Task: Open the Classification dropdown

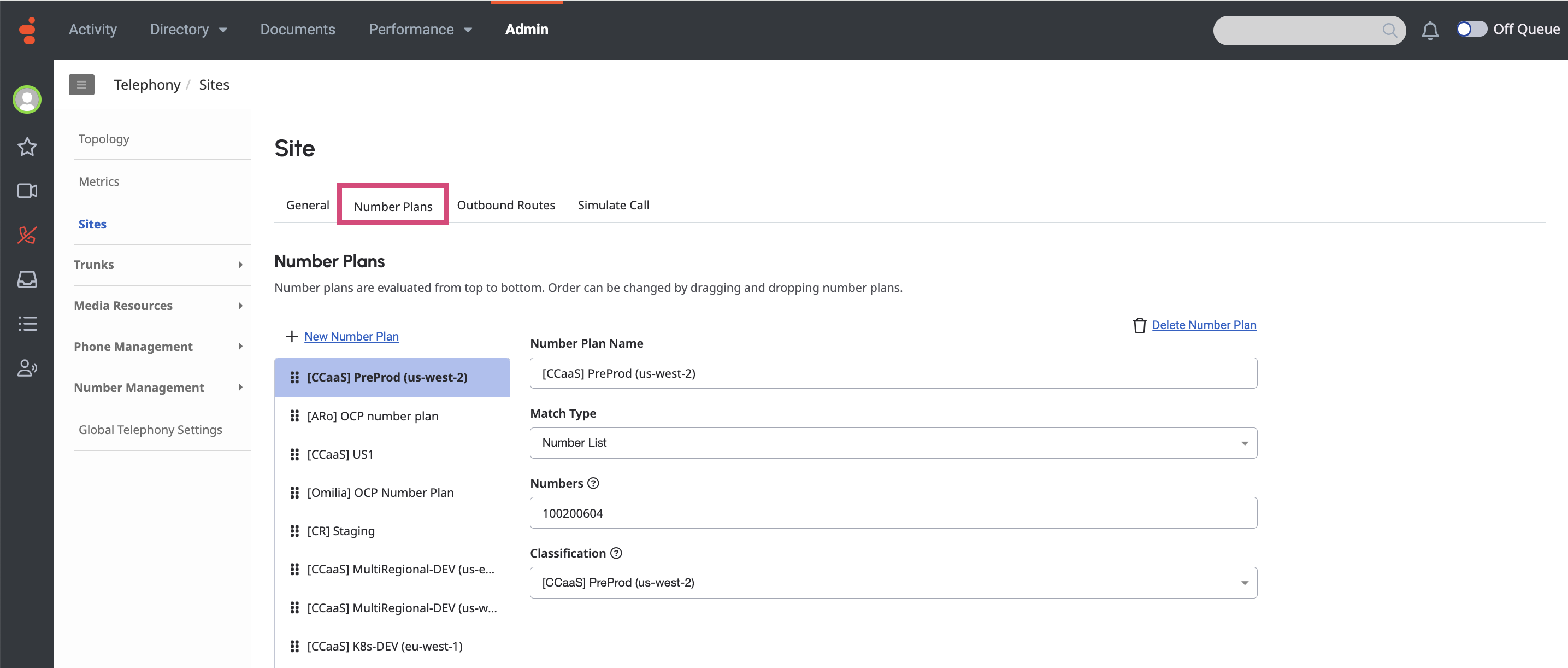Action: [x=893, y=583]
